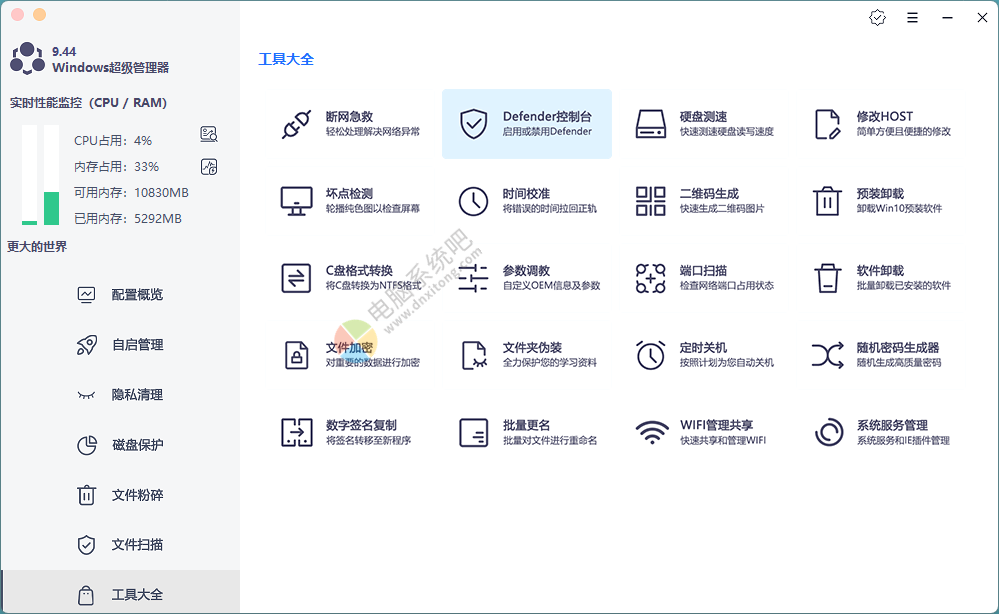Open the 断网急救 network rescue plug icon
Viewport: 999px width, 614px height.
pyautogui.click(x=297, y=124)
